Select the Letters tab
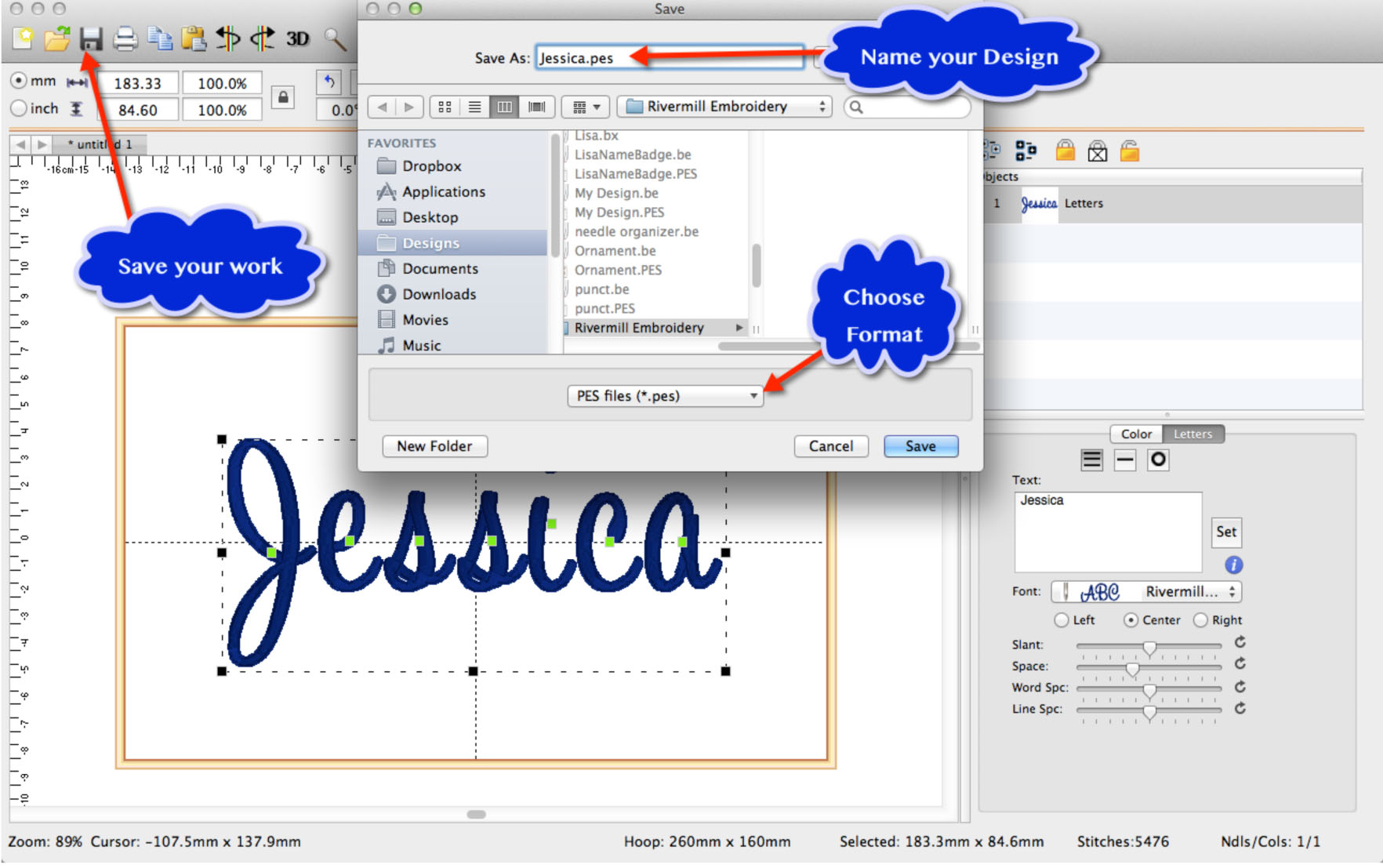The image size is (1383, 868). coord(1192,434)
